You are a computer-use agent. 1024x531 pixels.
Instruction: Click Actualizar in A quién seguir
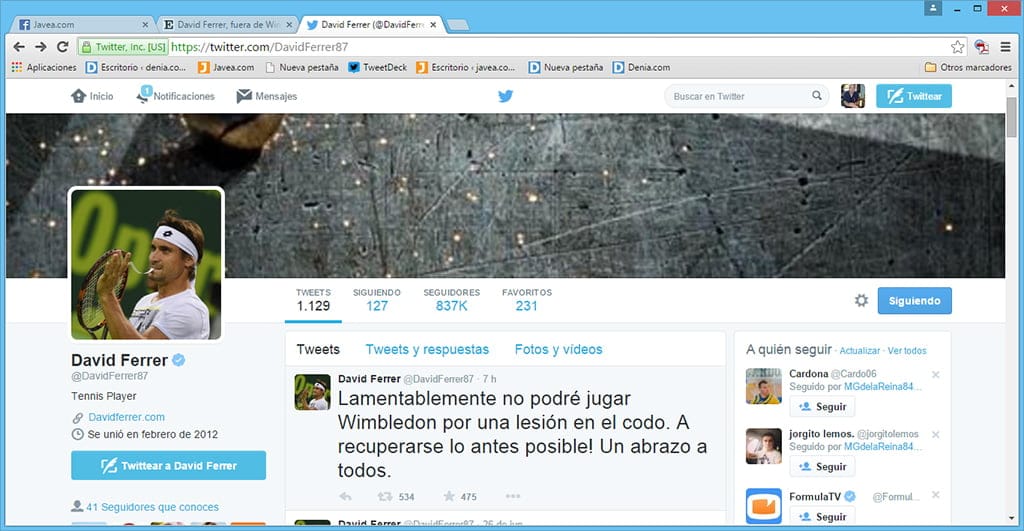[859, 351]
